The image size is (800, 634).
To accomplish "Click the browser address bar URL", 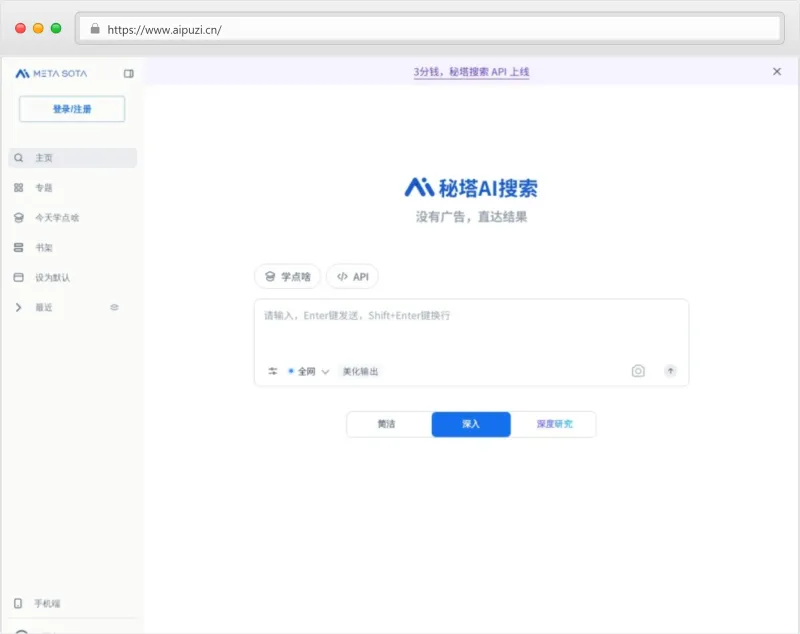I will click(164, 30).
